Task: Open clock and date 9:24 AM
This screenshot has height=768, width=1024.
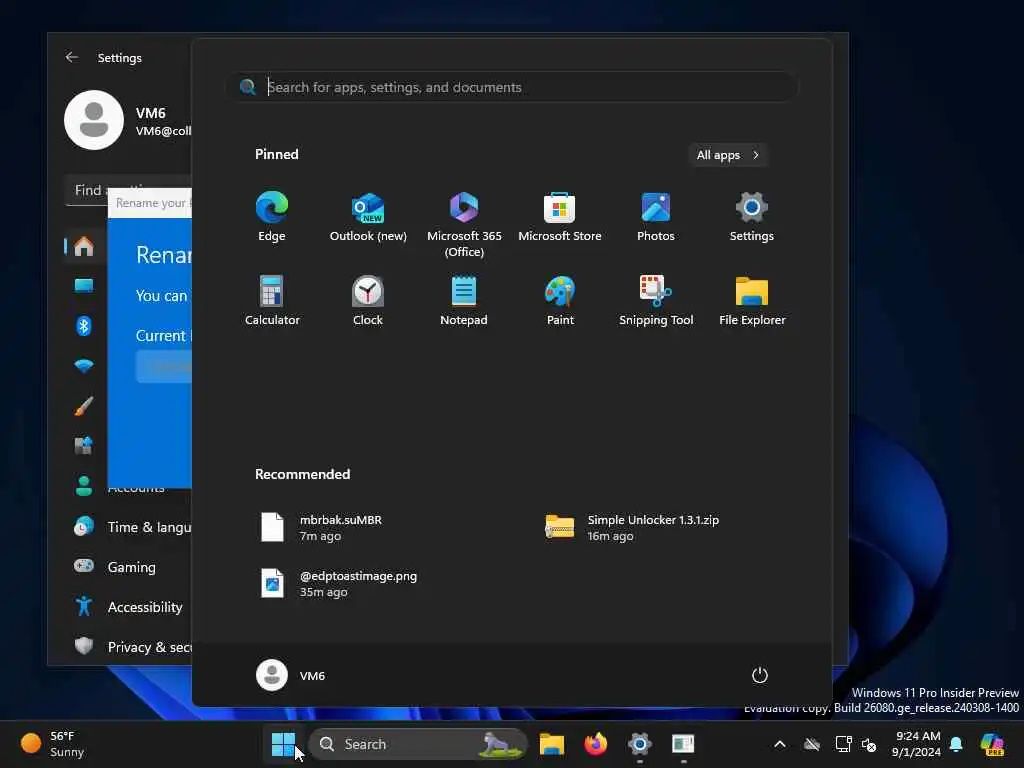Action: click(x=917, y=744)
